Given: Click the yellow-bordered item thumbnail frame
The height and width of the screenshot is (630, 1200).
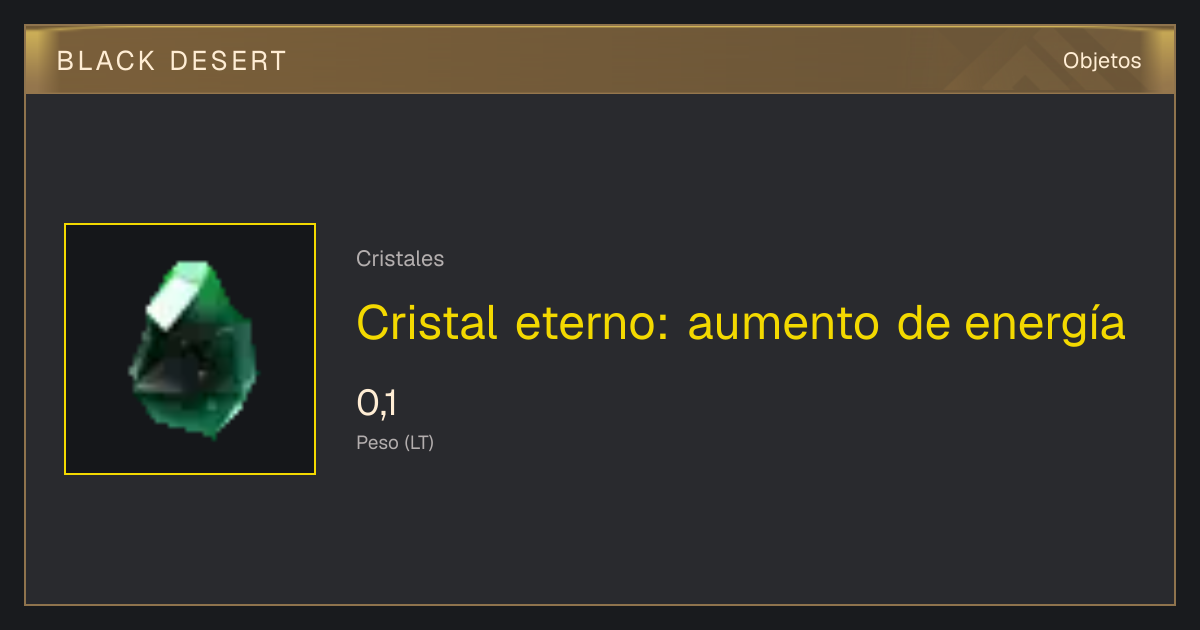Looking at the screenshot, I should [x=190, y=349].
